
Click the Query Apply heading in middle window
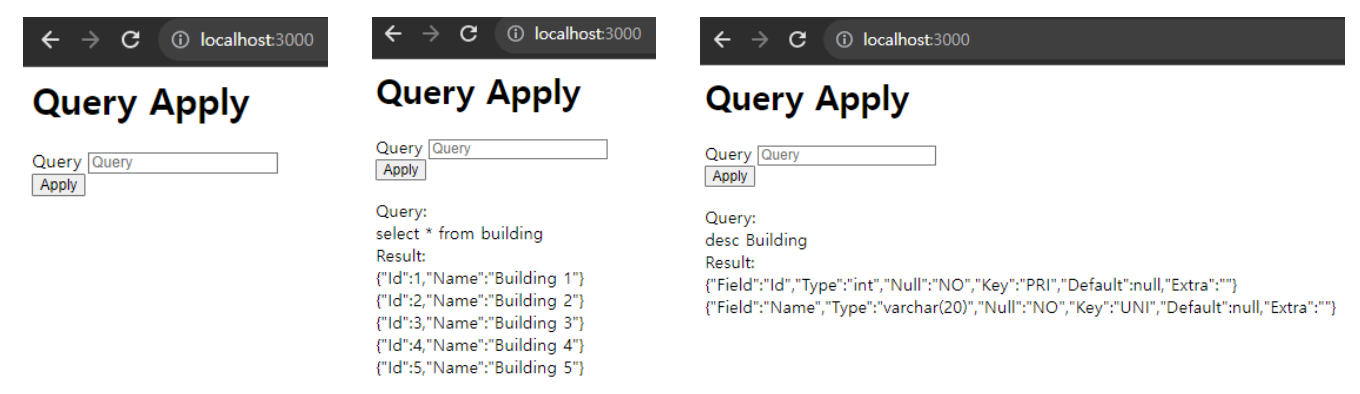[x=478, y=93]
